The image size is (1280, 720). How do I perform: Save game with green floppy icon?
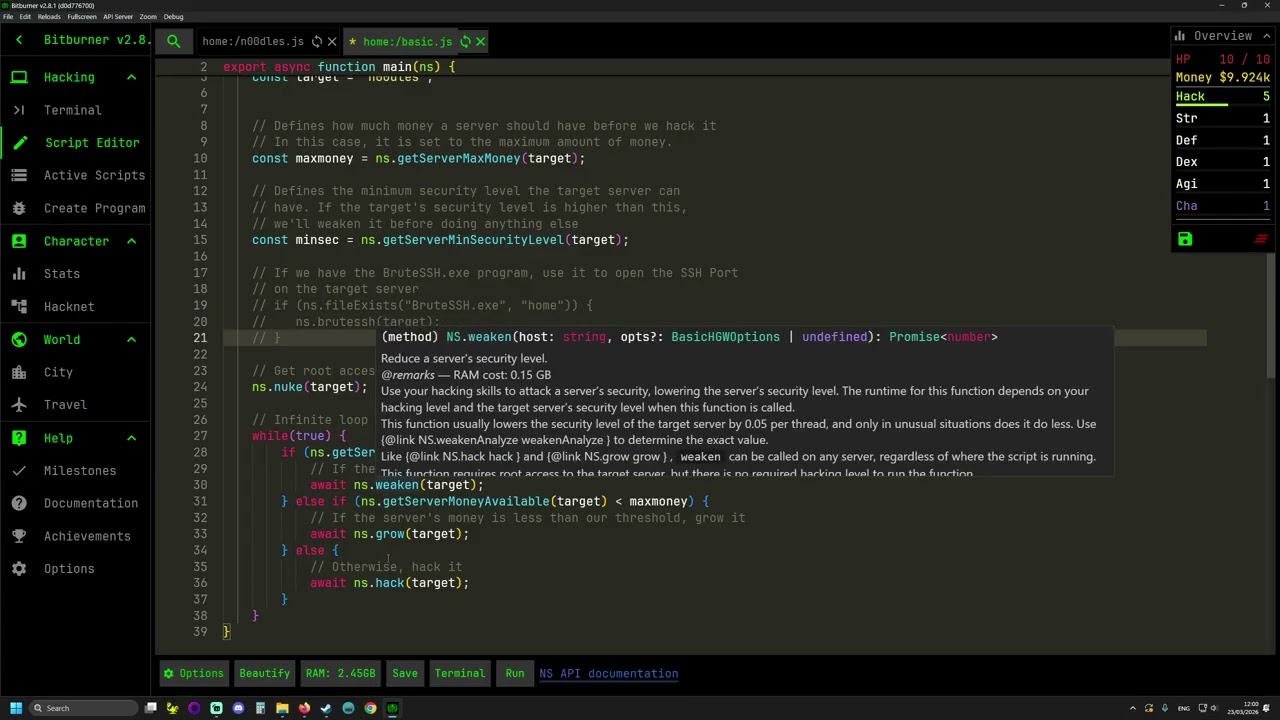pos(1185,239)
